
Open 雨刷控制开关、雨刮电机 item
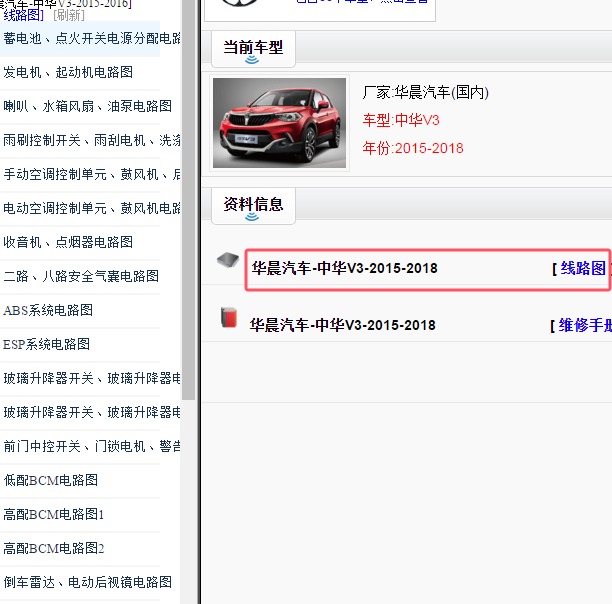coord(91,140)
